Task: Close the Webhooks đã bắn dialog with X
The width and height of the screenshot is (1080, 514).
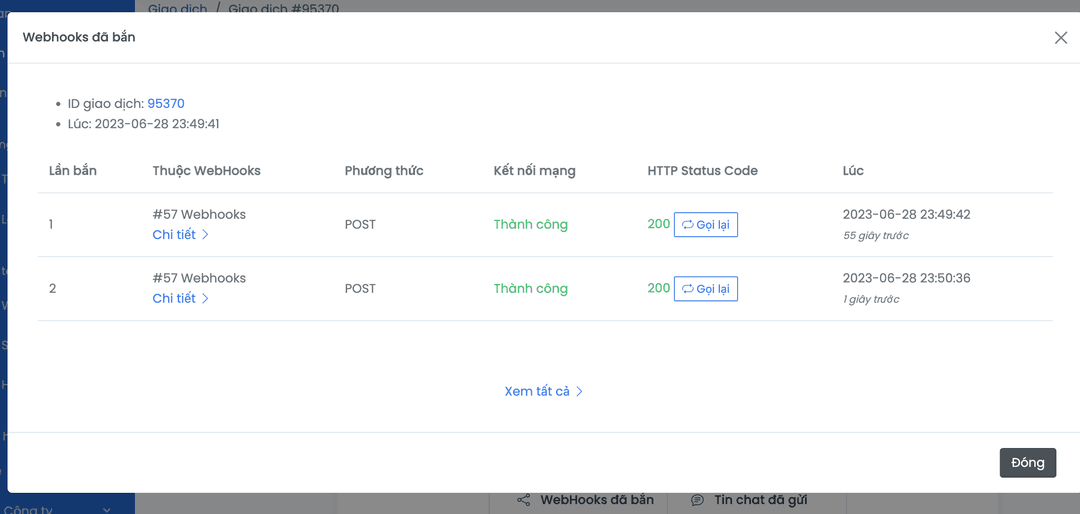Action: (x=1061, y=38)
